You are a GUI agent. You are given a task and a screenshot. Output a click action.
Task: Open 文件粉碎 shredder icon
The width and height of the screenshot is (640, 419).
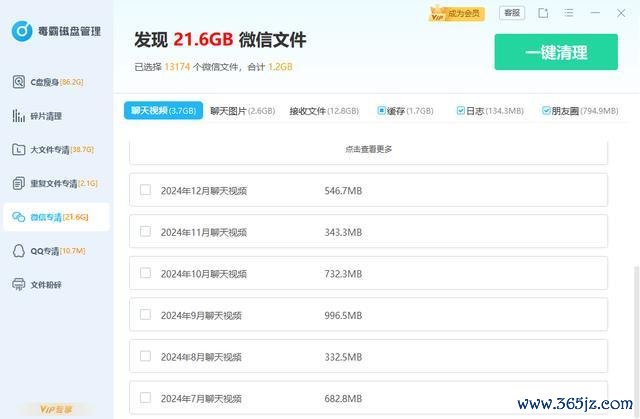pos(18,284)
